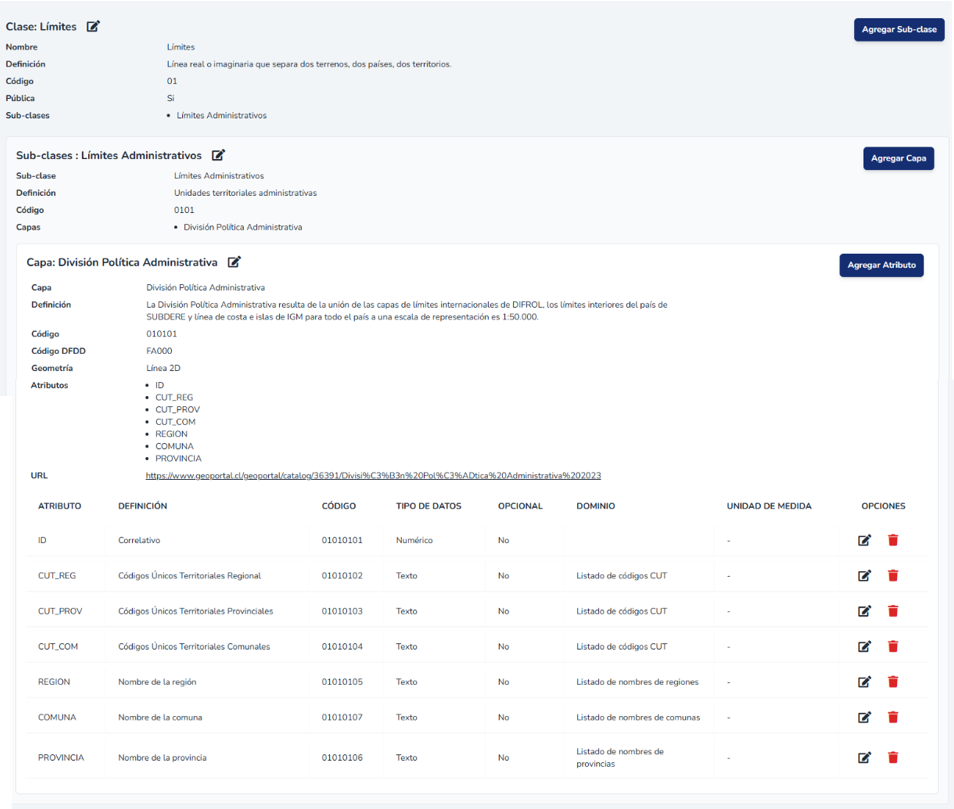The image size is (954, 809).
Task: Edit the CUT_REG attribute row
Action: pyautogui.click(x=864, y=575)
